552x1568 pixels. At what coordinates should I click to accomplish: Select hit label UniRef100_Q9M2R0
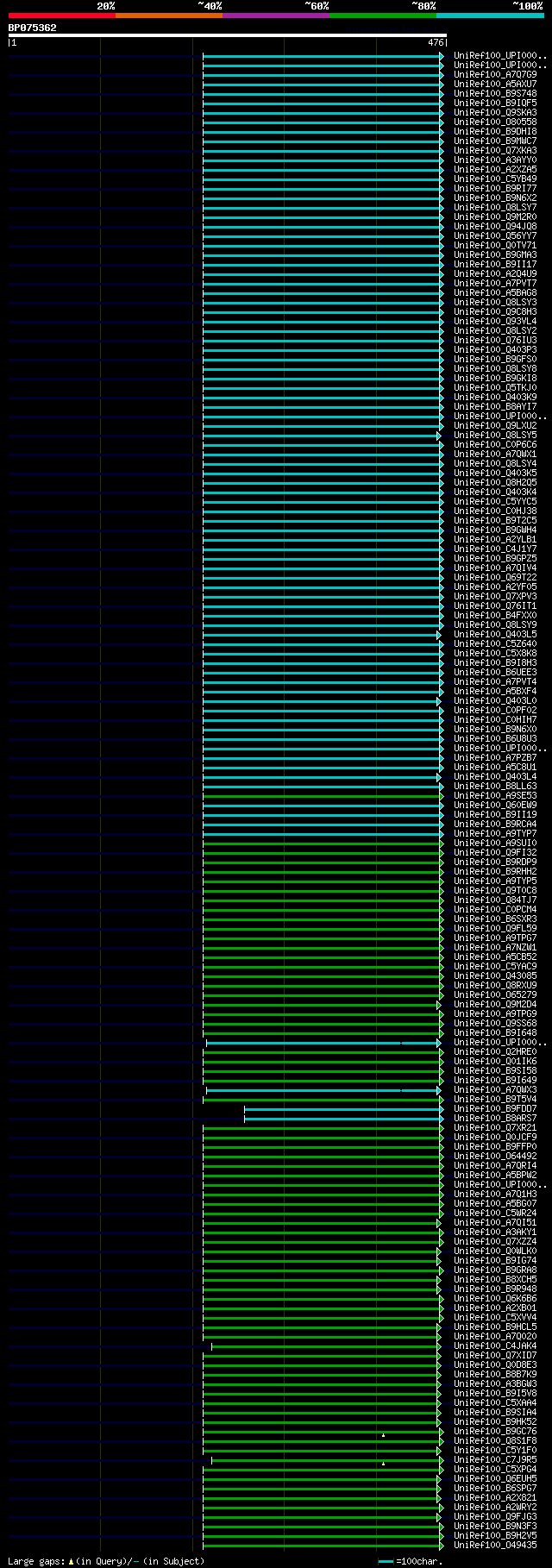coord(495,217)
